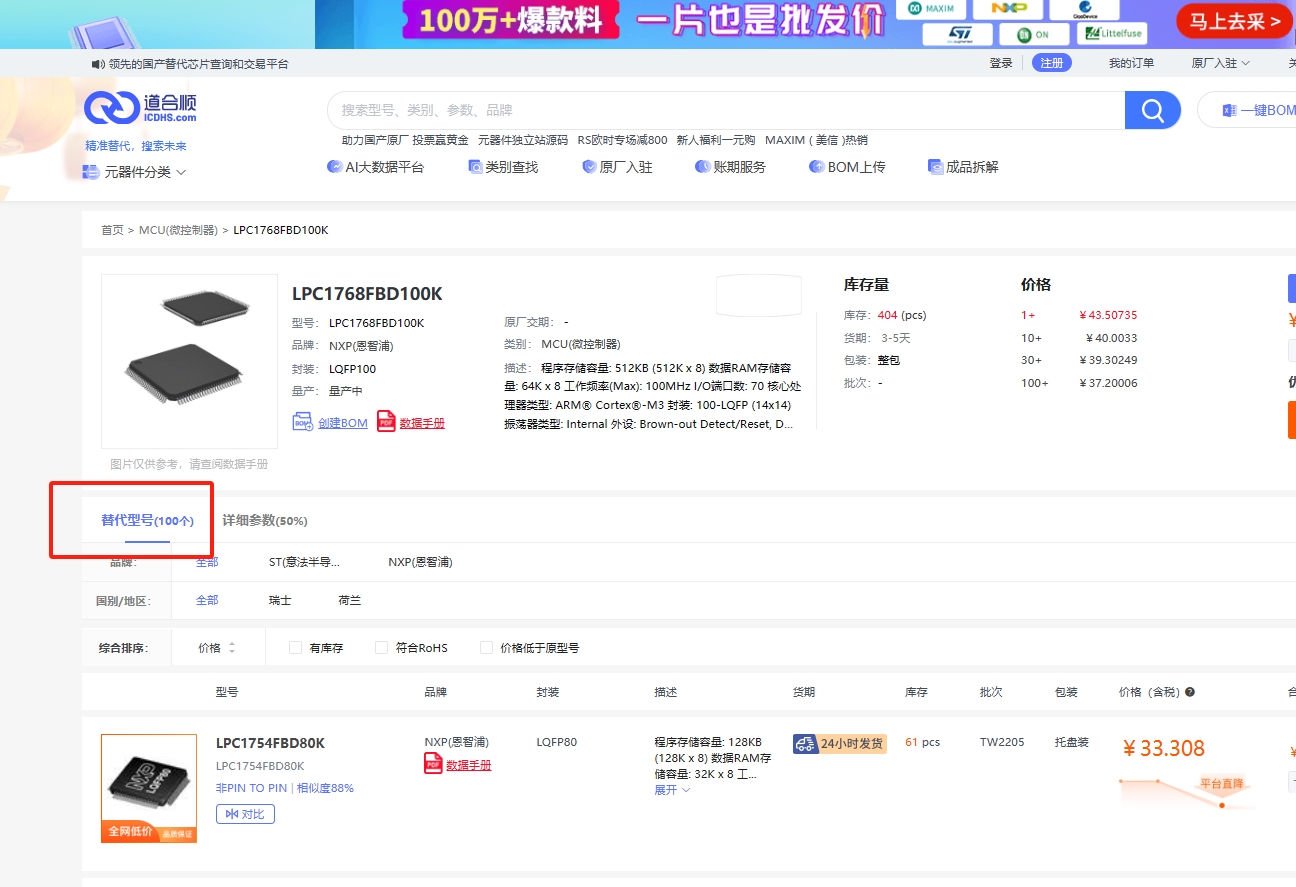Image resolution: width=1296 pixels, height=887 pixels.
Task: Click hot search 新人福利一元购
Action: click(716, 140)
